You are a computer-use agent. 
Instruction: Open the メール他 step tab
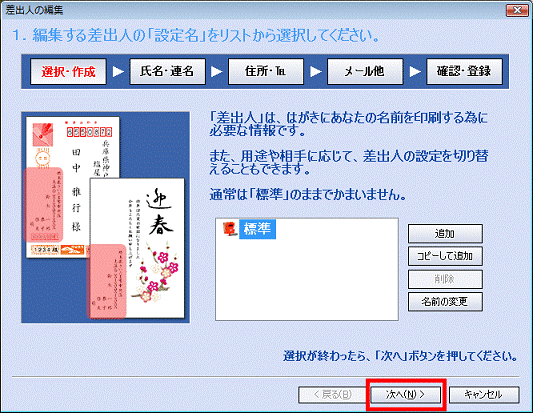[x=365, y=71]
